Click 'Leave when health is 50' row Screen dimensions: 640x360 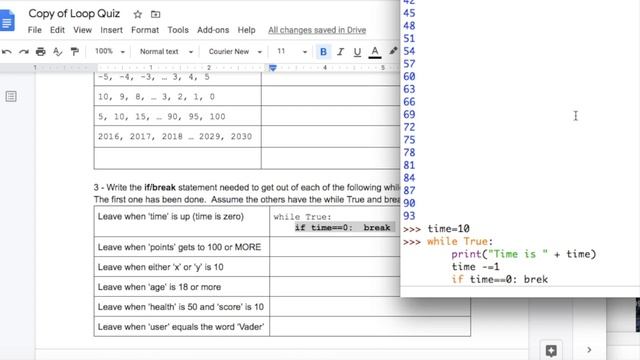[x=182, y=307]
